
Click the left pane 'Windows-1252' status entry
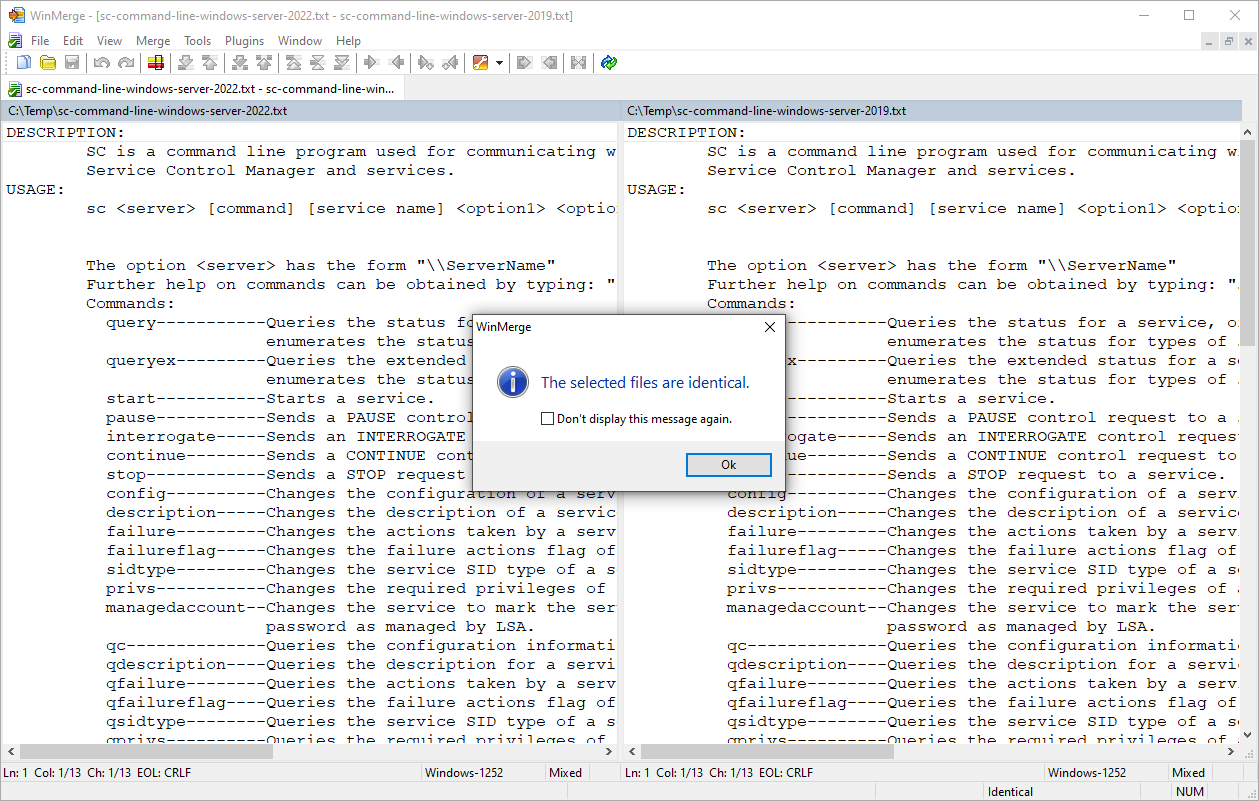[464, 773]
